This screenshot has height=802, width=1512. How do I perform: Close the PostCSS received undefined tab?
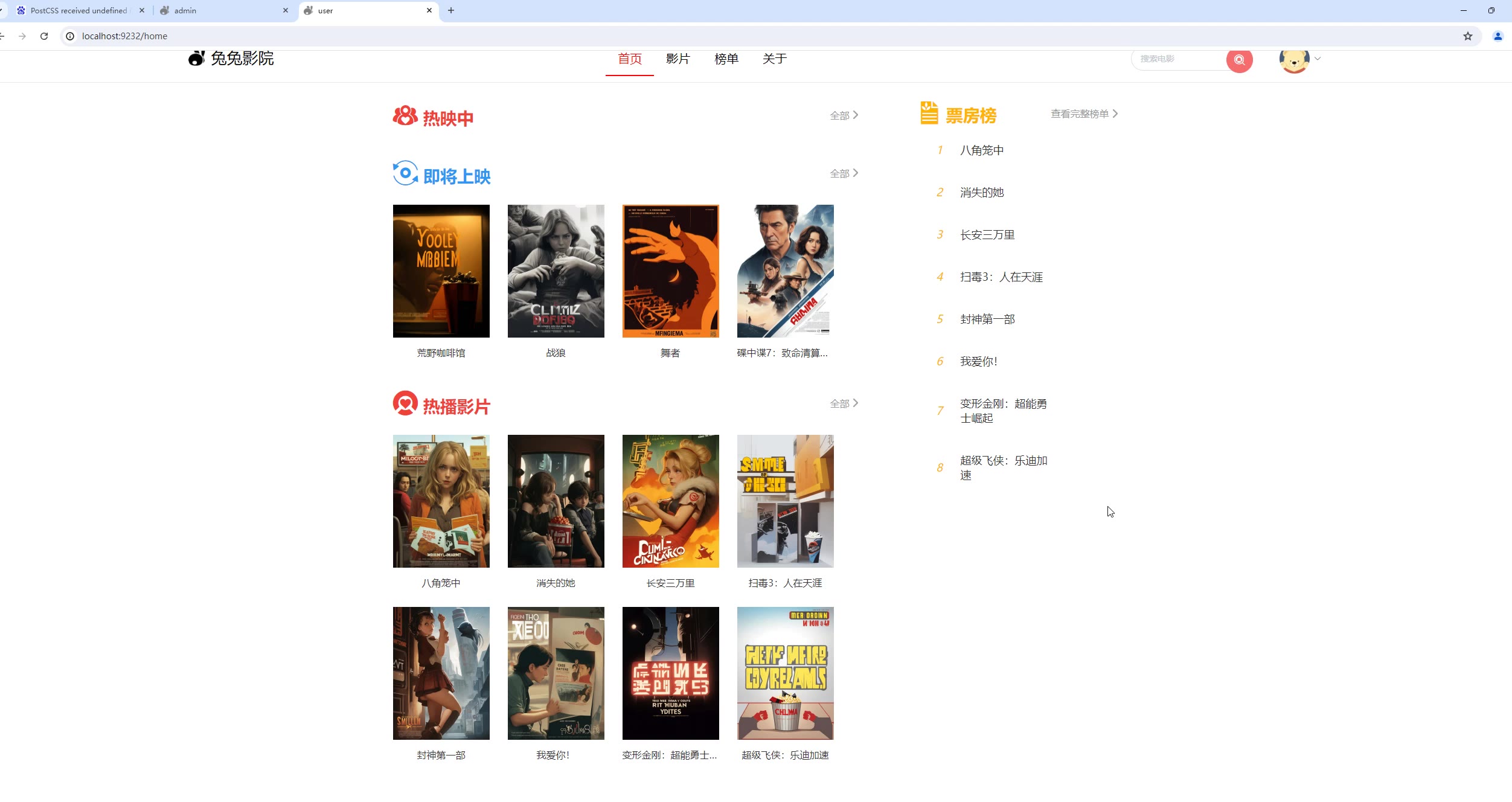(x=142, y=10)
